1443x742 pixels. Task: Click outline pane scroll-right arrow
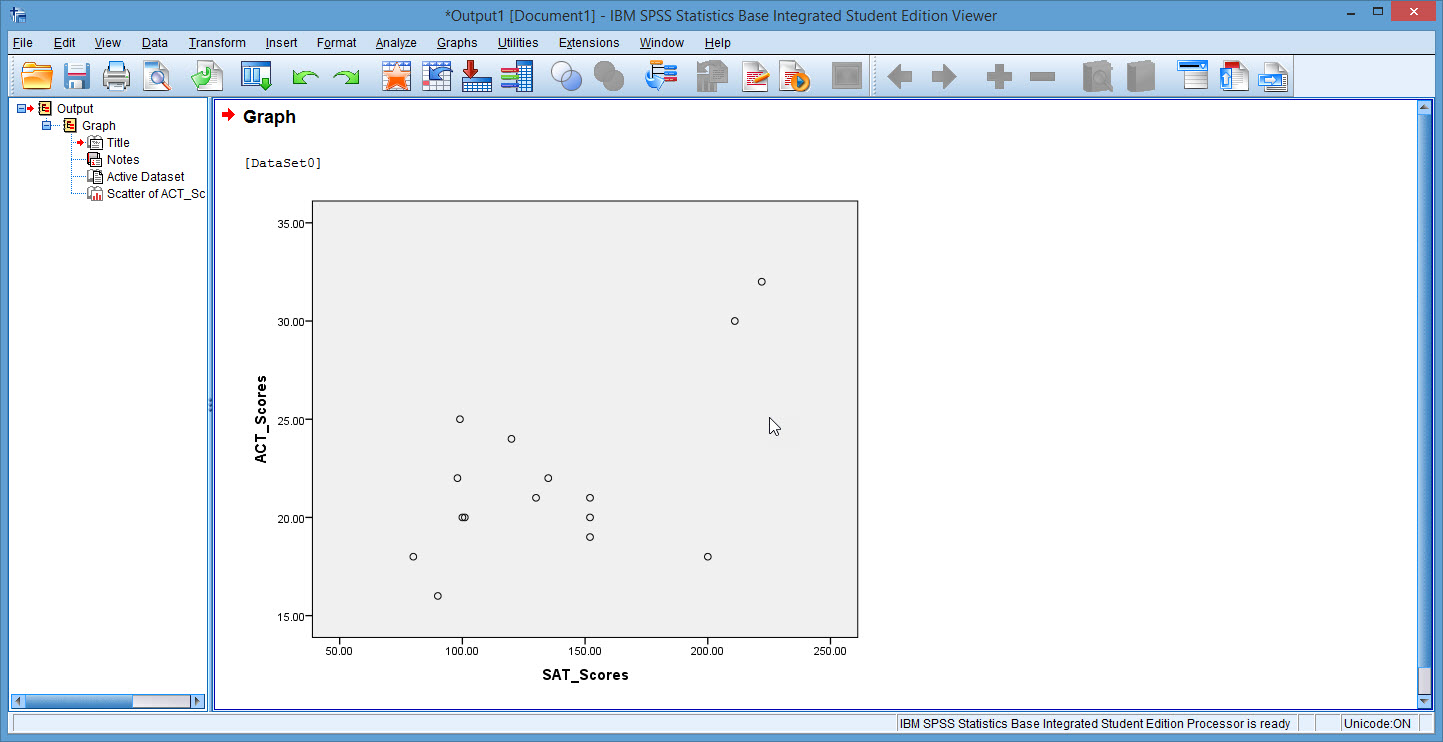click(197, 701)
